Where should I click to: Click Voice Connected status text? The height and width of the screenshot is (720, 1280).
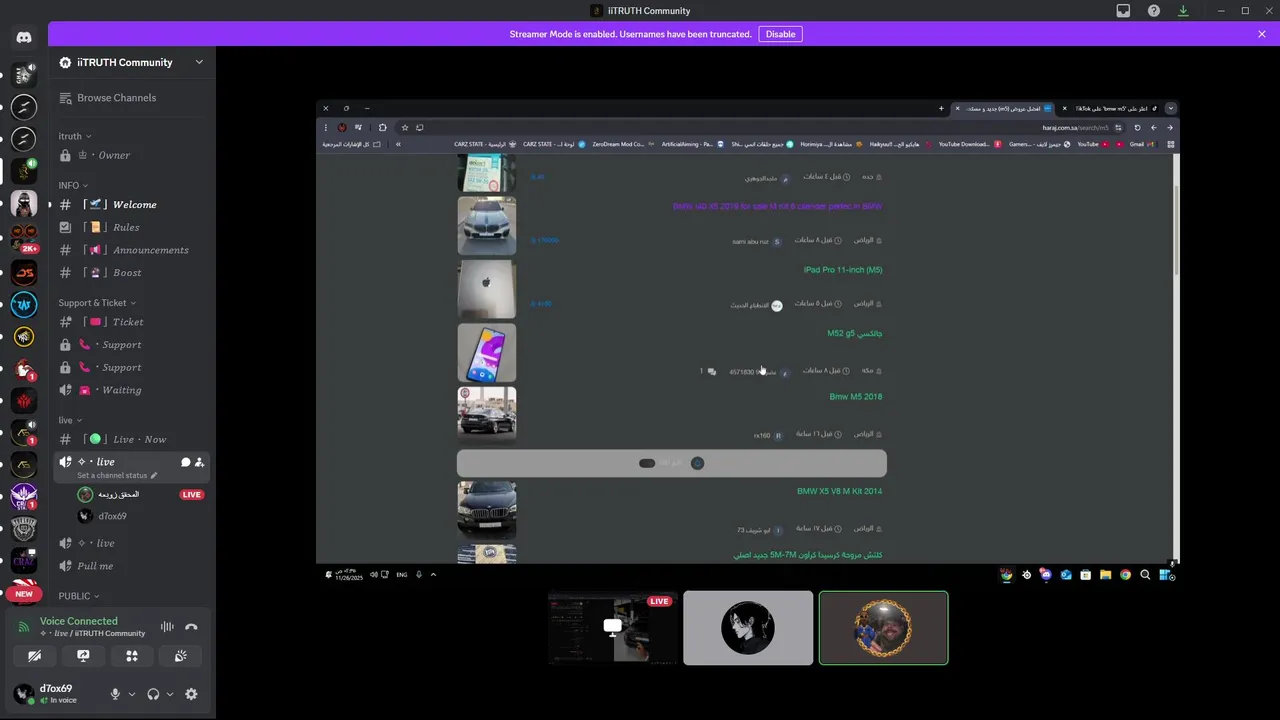(x=78, y=621)
